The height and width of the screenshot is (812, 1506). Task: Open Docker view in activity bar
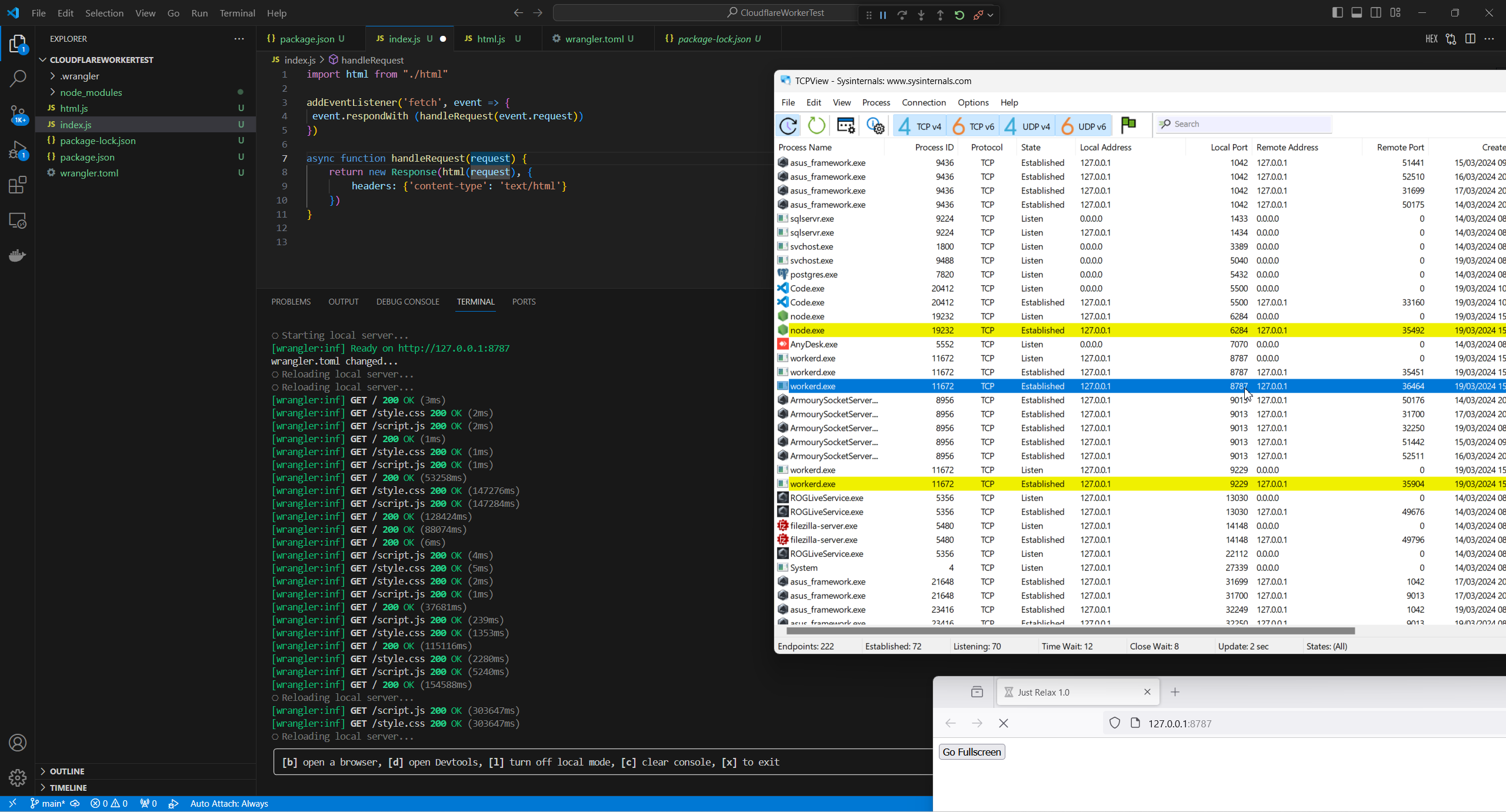pos(18,255)
